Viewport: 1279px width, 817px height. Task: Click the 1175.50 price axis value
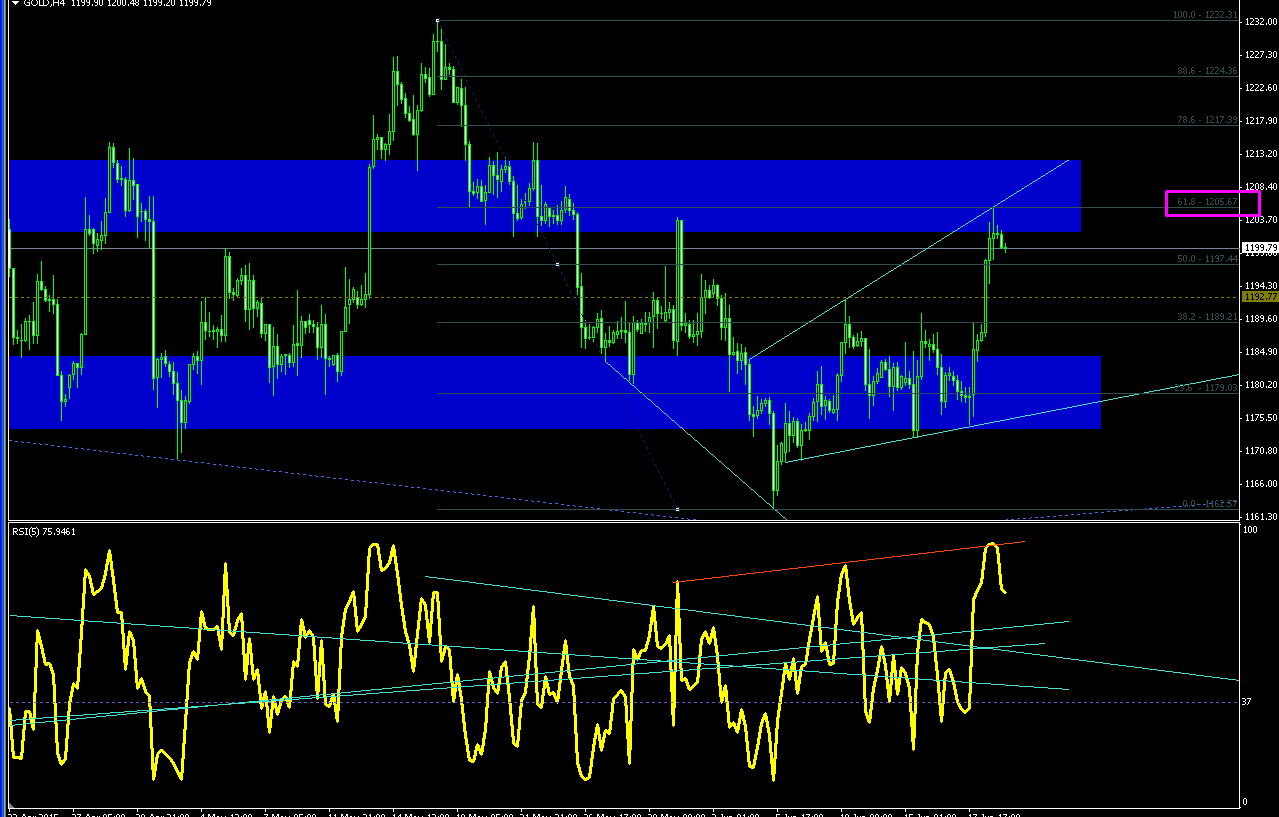point(1260,418)
